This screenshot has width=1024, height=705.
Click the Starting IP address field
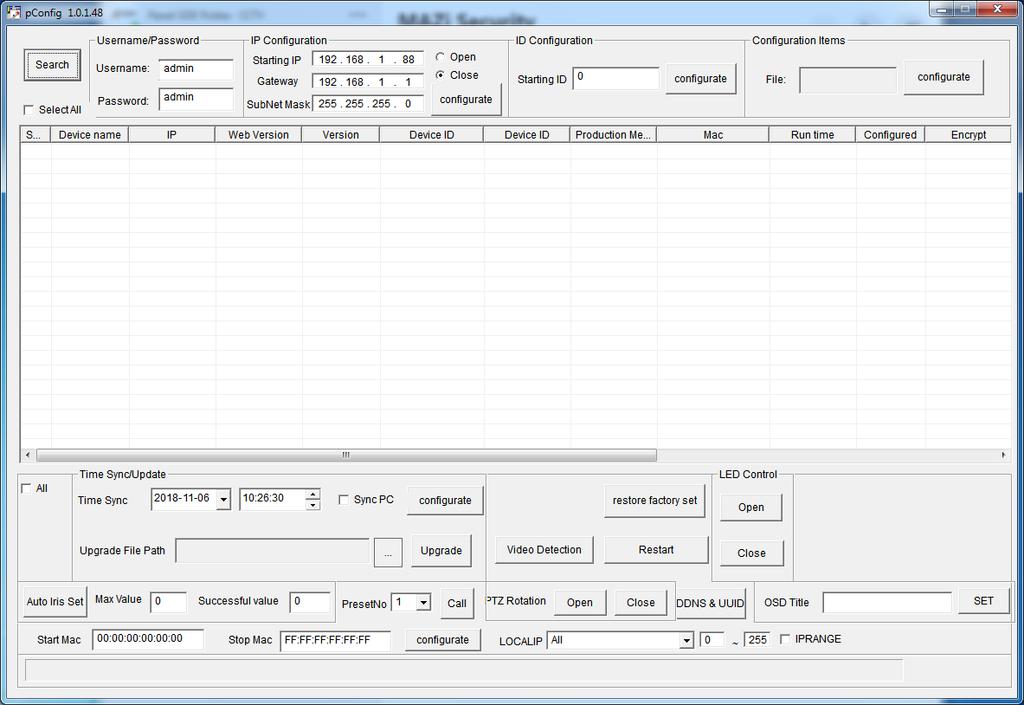click(368, 59)
